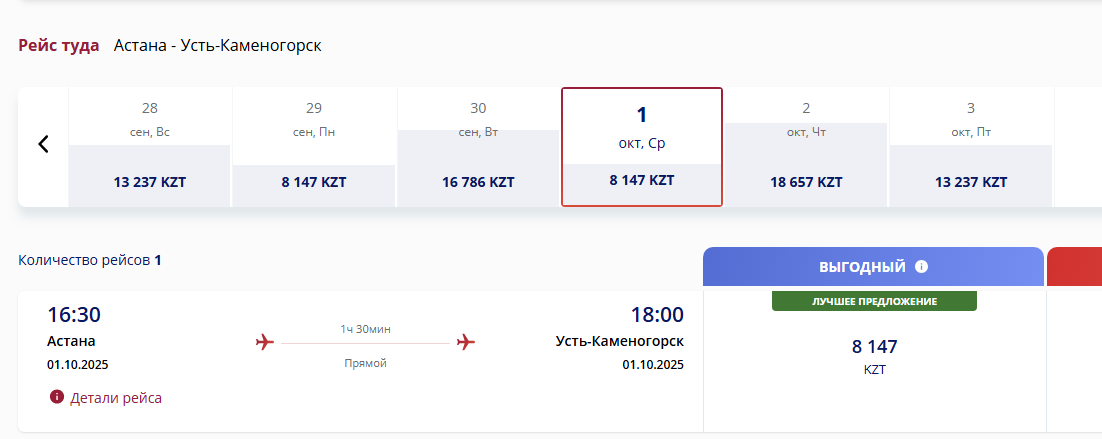Click the ВЫГОДНЫЙ tariff column header
This screenshot has width=1102, height=439.
874,267
